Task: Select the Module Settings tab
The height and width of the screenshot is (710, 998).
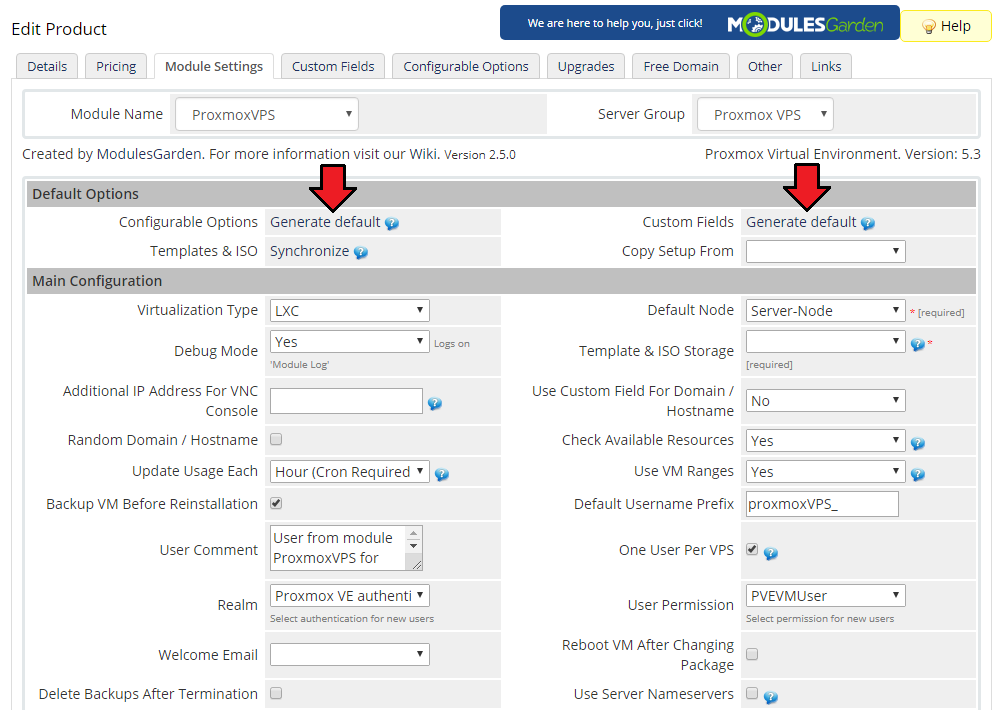Action: point(214,66)
